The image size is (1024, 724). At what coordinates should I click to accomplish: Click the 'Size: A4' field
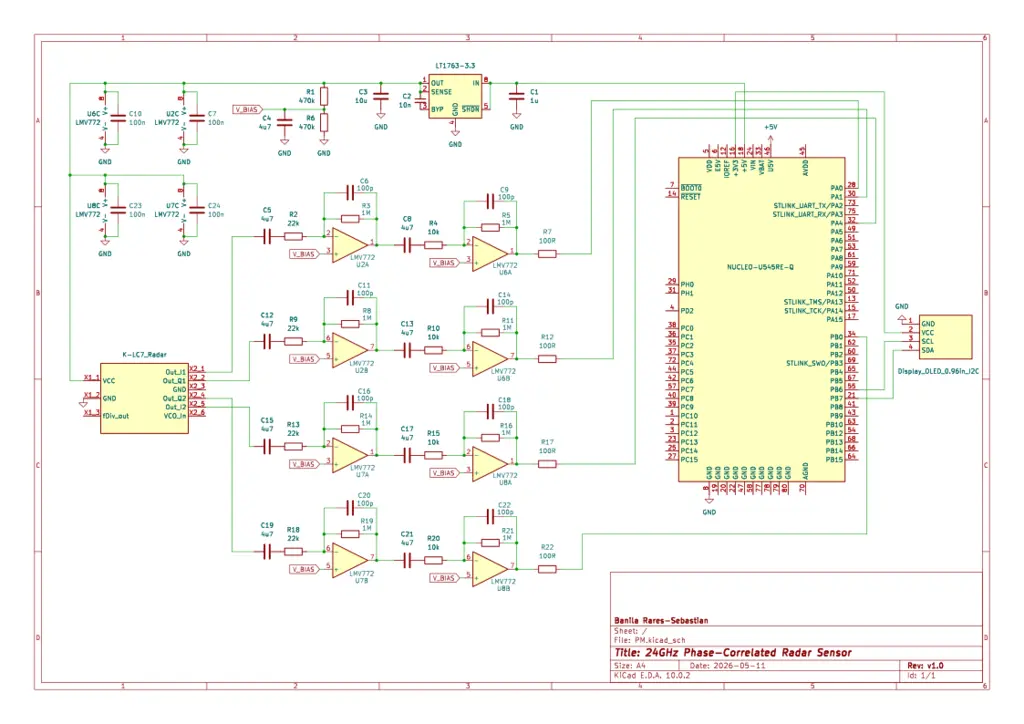[630, 666]
